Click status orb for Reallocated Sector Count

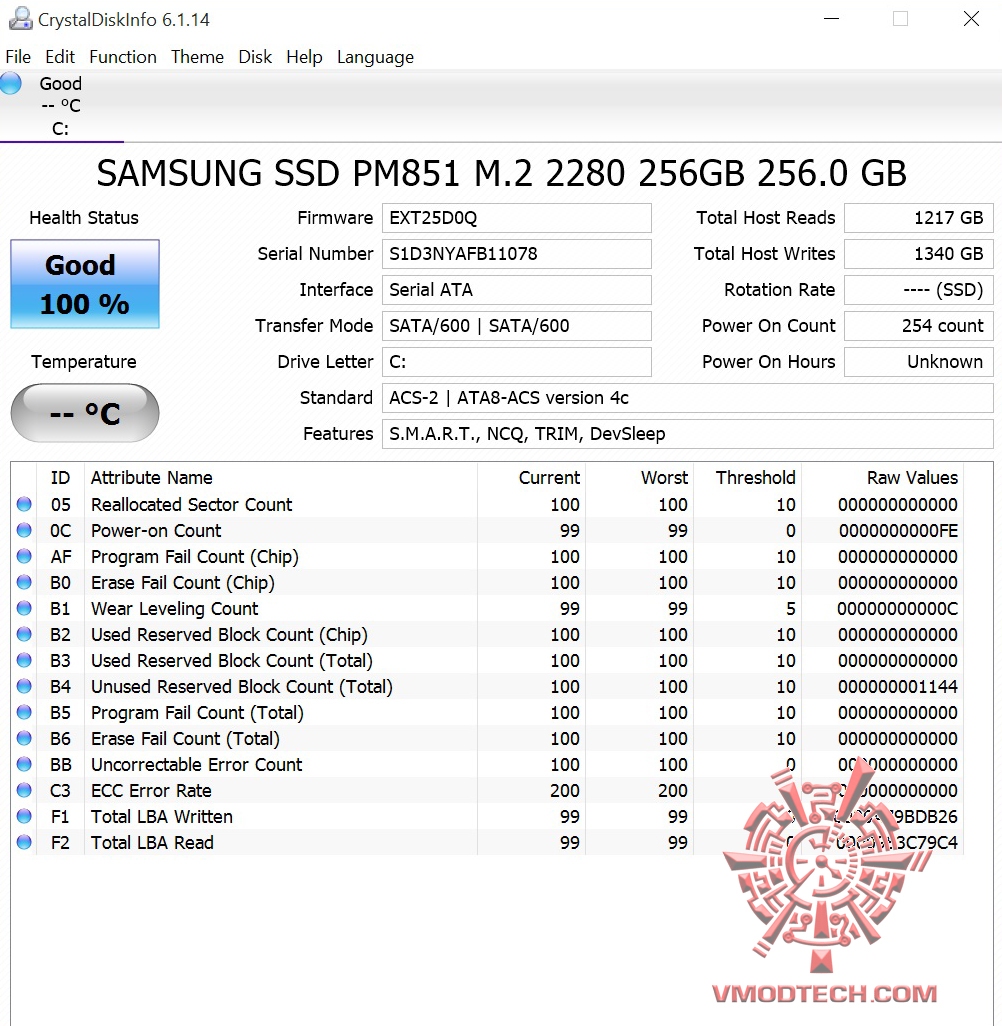(x=24, y=504)
